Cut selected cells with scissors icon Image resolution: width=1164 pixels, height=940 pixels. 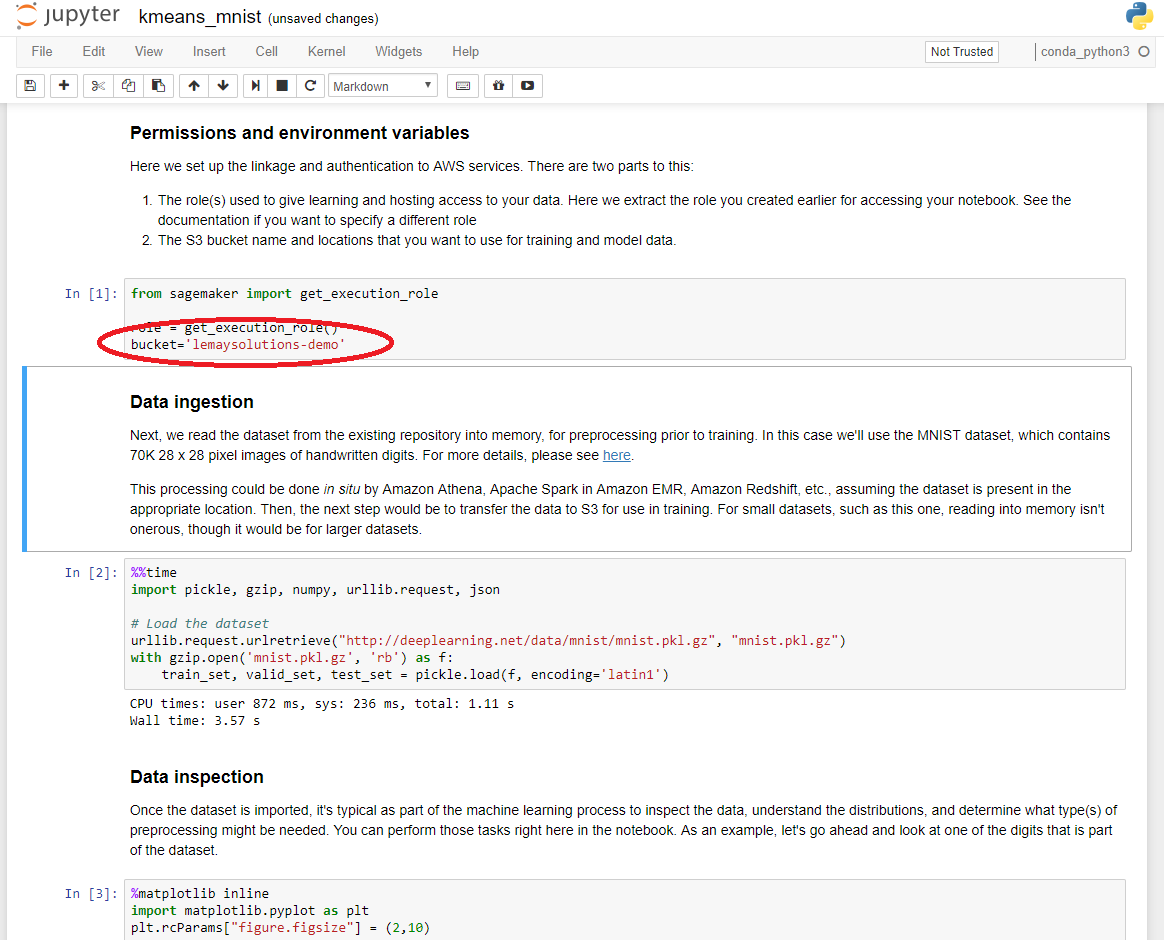point(98,86)
